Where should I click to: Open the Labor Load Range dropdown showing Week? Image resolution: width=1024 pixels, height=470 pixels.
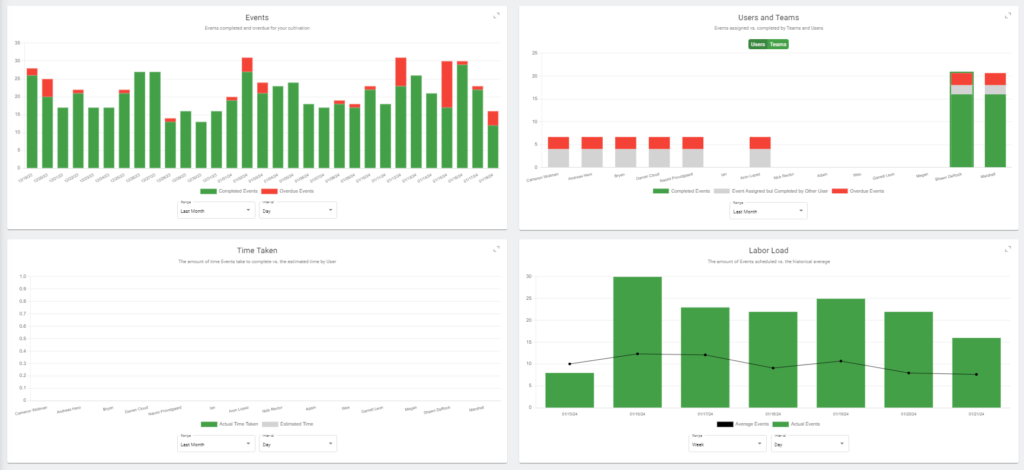728,443
